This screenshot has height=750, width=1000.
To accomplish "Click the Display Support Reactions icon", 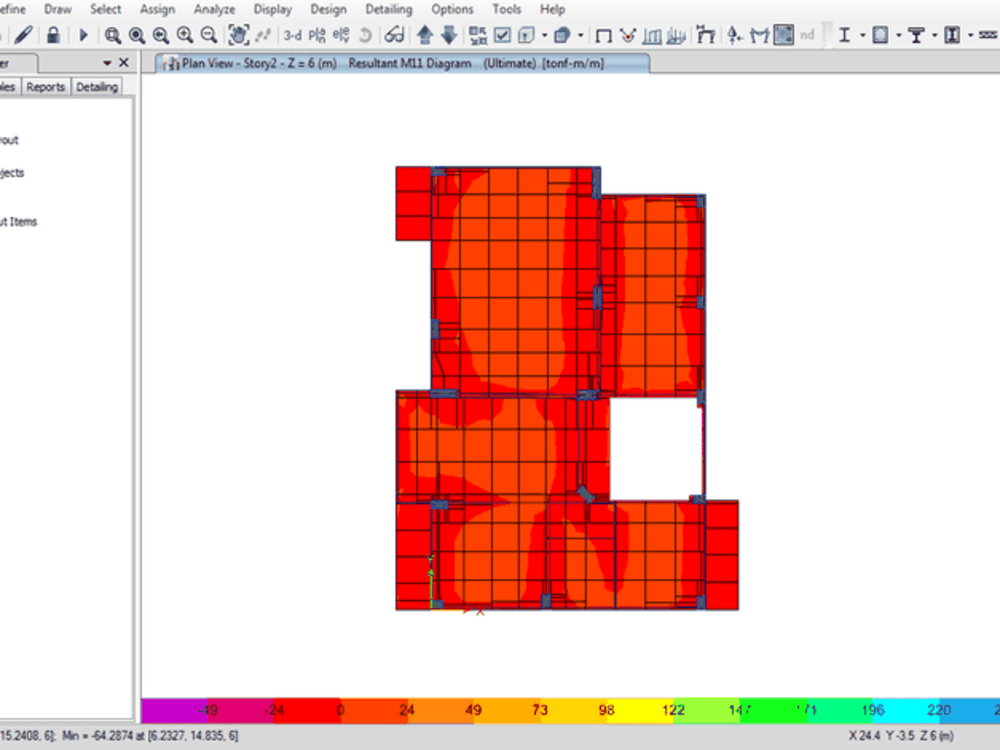I will (x=705, y=35).
